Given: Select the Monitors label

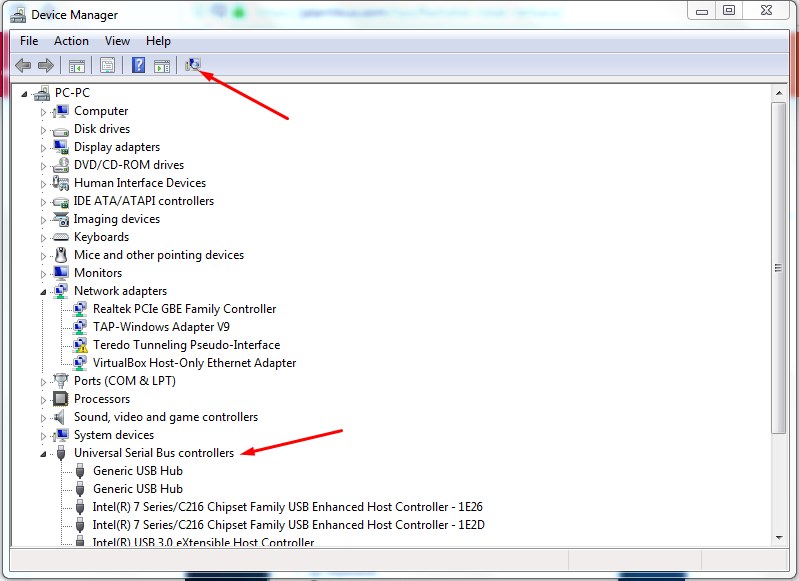Looking at the screenshot, I should [x=98, y=273].
